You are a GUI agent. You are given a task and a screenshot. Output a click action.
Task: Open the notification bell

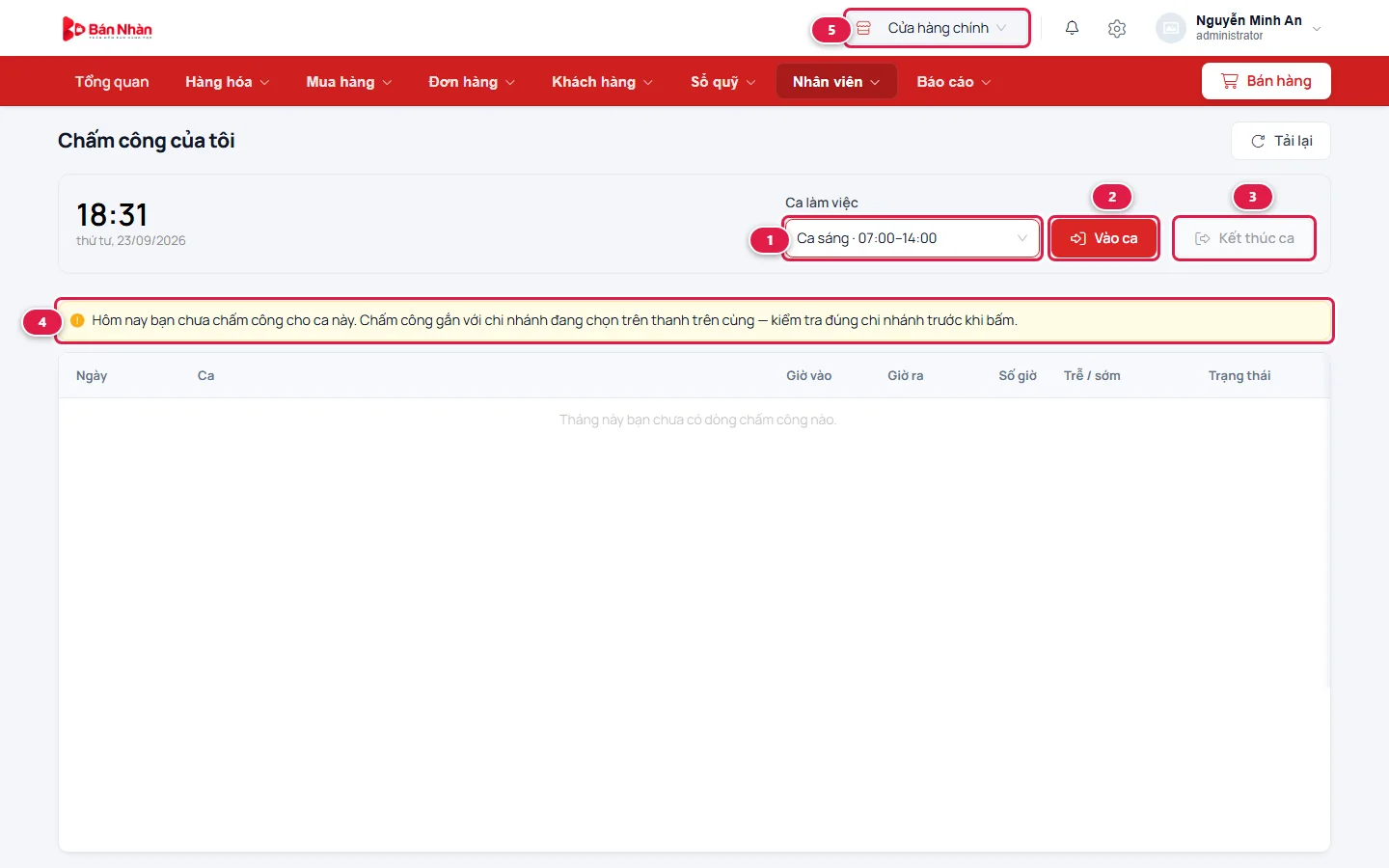(x=1072, y=28)
